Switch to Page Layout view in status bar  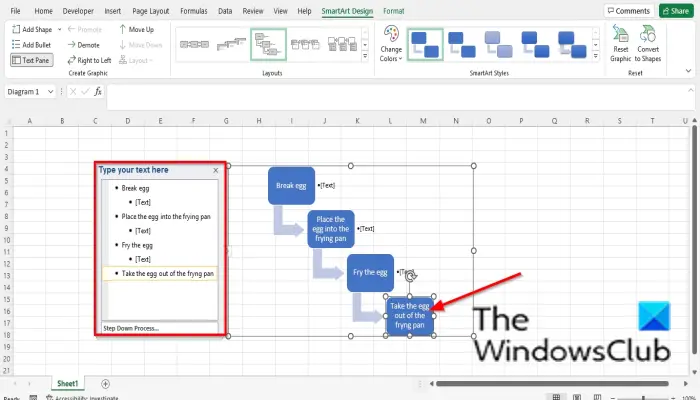[577, 397]
